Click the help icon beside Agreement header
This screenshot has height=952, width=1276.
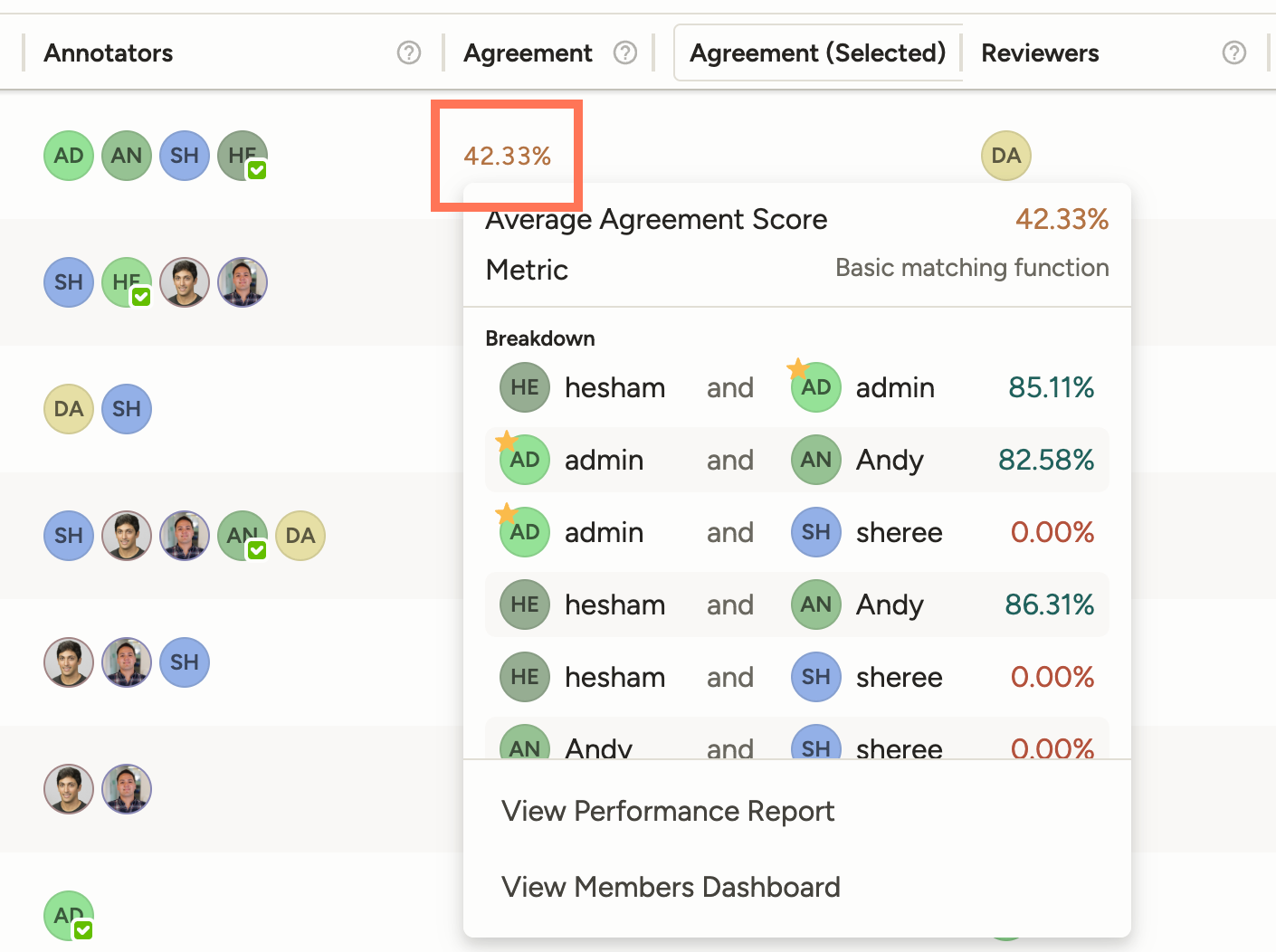click(x=624, y=53)
